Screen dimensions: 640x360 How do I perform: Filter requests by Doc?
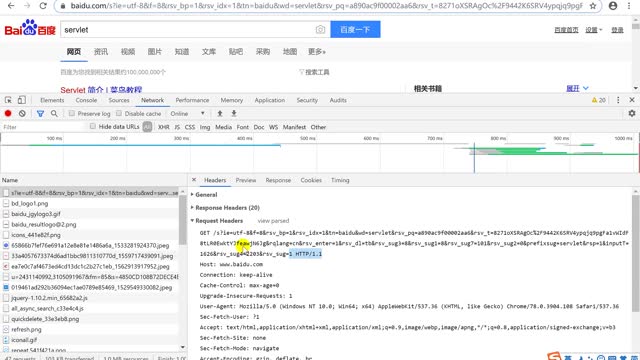click(259, 127)
